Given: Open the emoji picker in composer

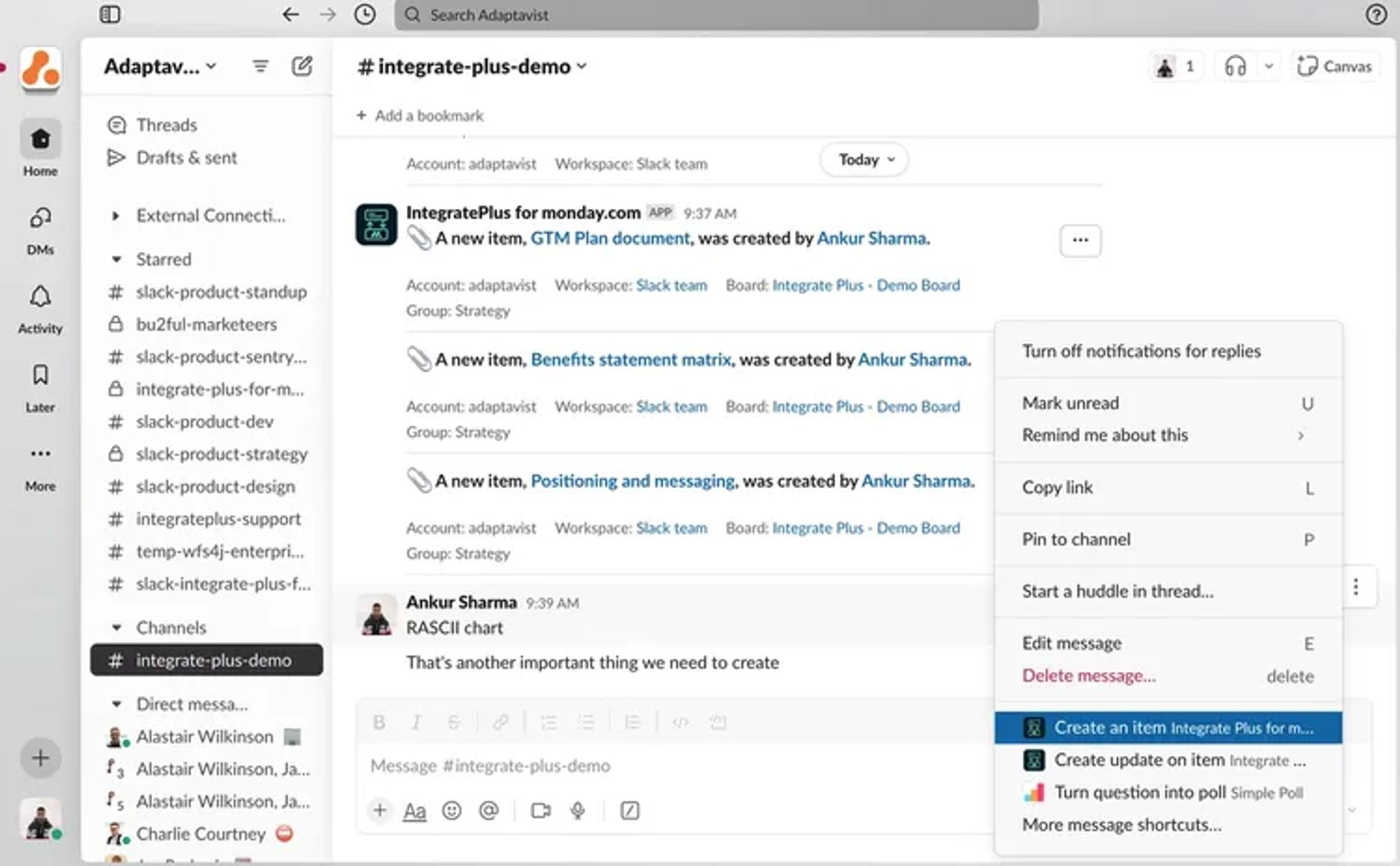Looking at the screenshot, I should [452, 811].
